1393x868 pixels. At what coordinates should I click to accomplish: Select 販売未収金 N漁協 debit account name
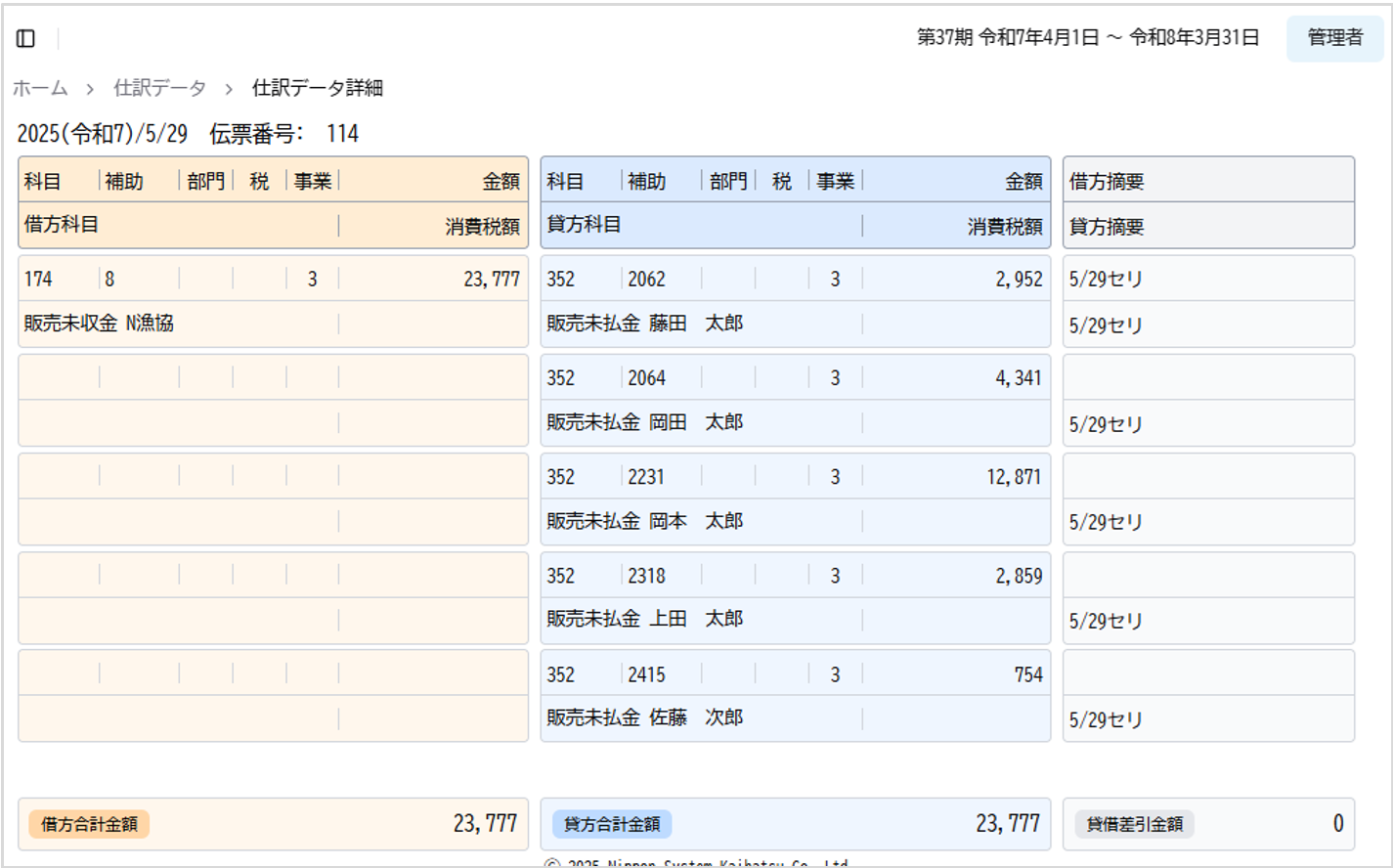99,324
